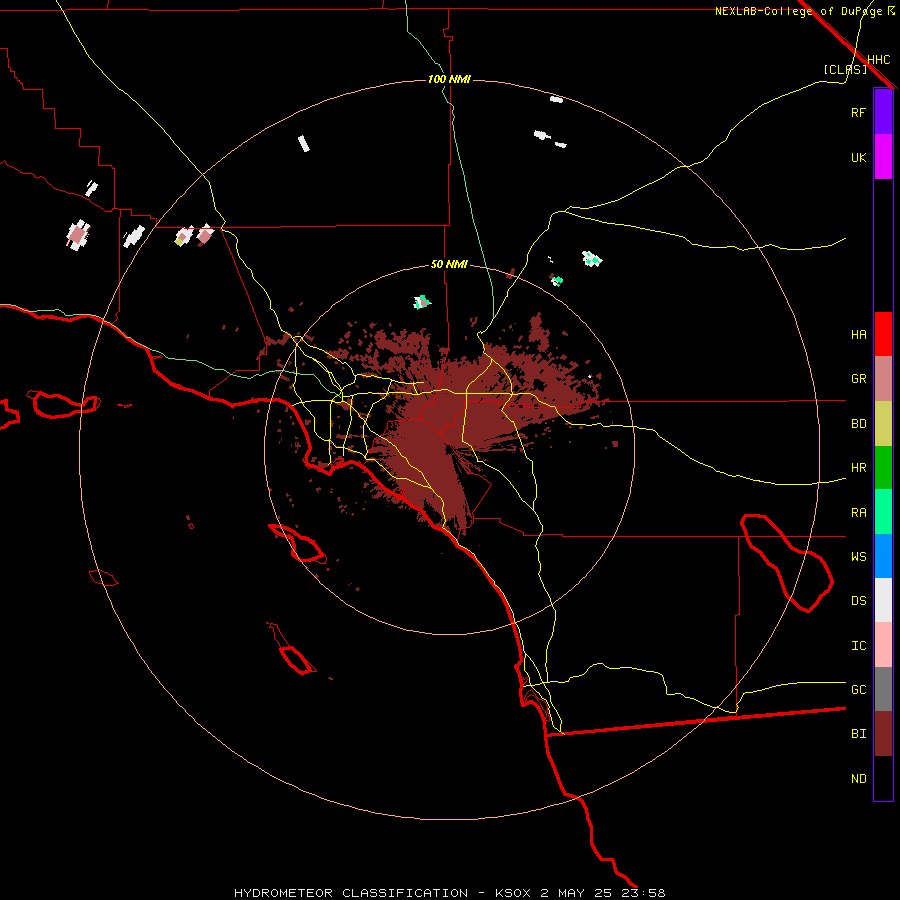The height and width of the screenshot is (900, 900).
Task: Click the BI brown legend swatch
Action: click(x=883, y=734)
